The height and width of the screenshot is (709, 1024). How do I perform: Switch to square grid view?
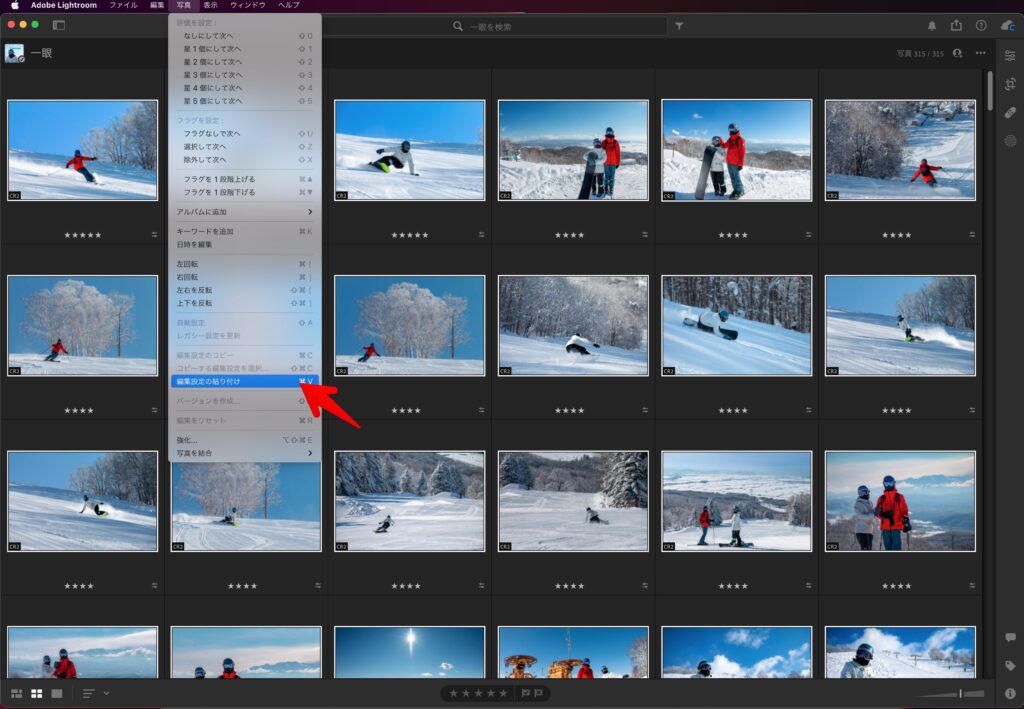tap(37, 693)
